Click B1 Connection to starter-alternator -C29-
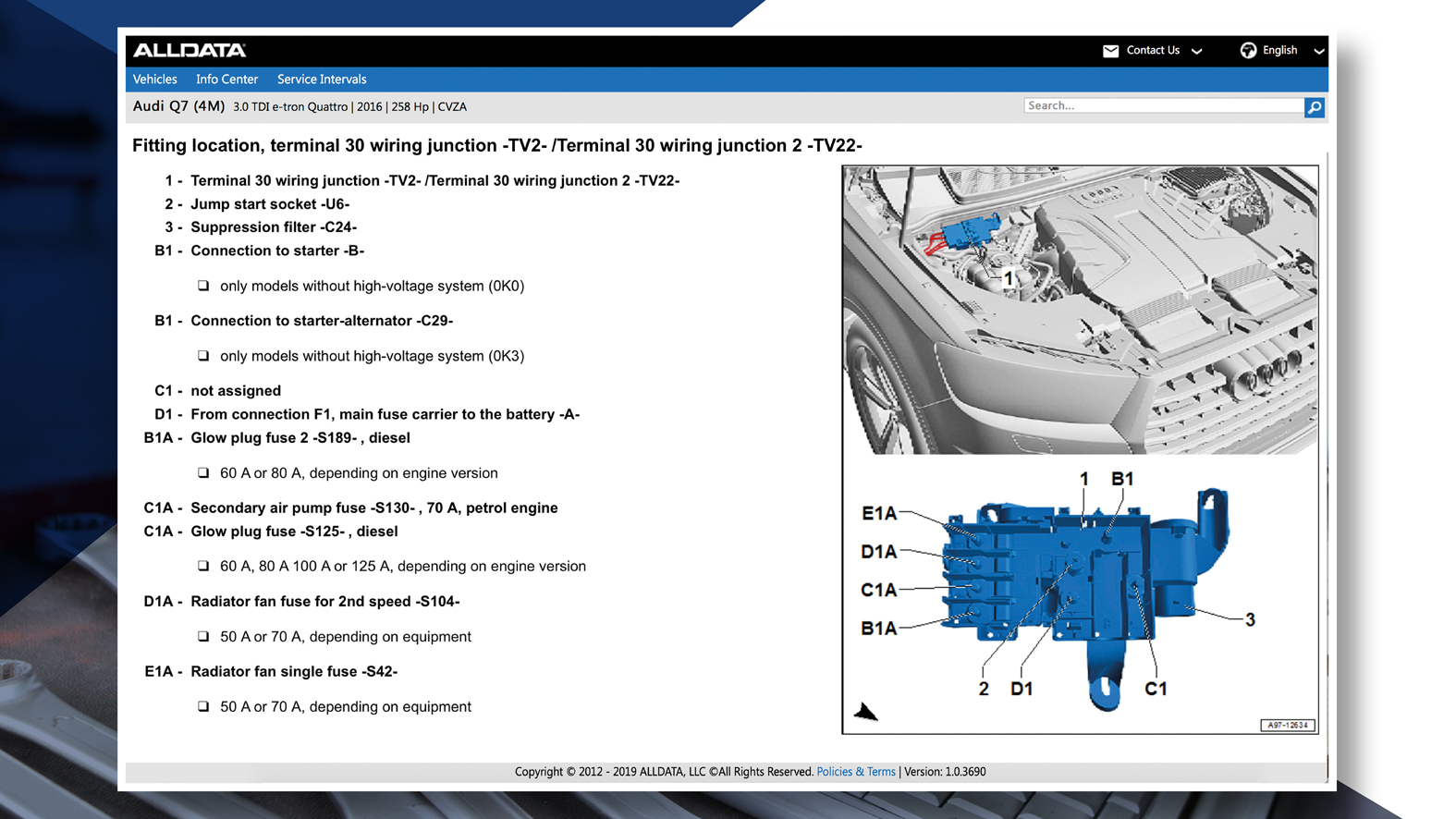The image size is (1456, 819). (304, 321)
